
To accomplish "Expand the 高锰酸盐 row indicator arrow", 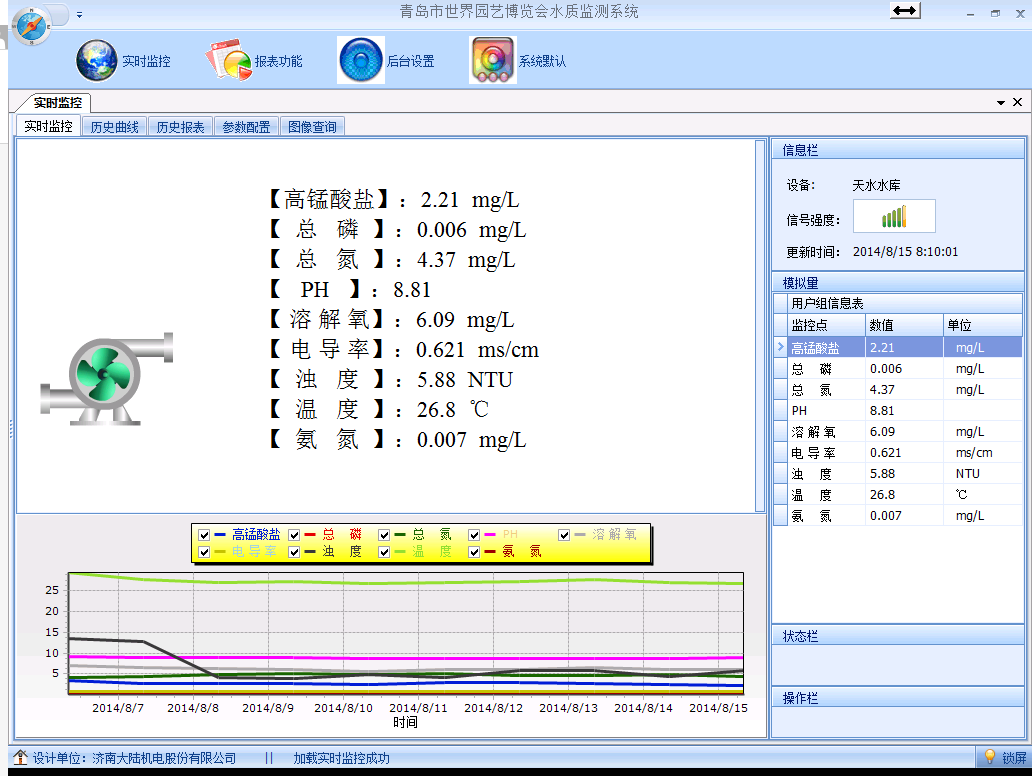I will 780,347.
